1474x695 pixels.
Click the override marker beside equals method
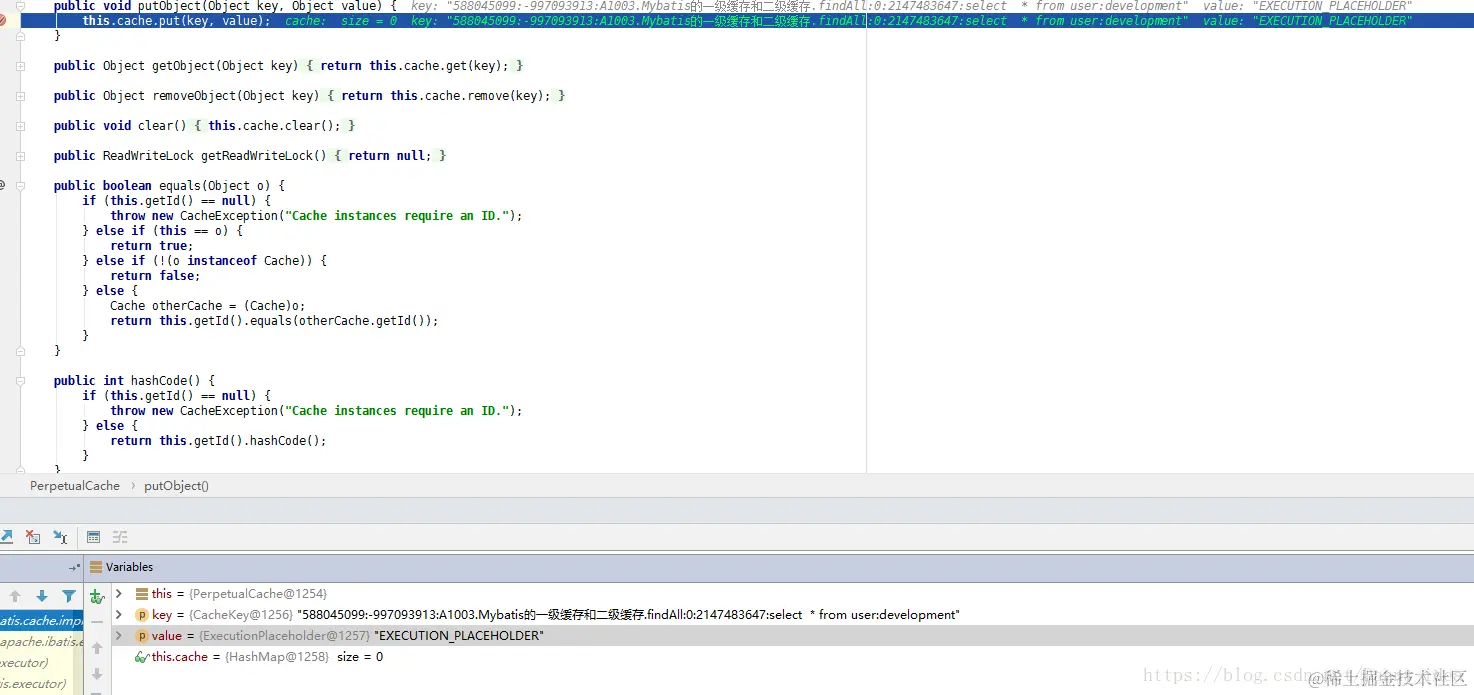click(3, 185)
